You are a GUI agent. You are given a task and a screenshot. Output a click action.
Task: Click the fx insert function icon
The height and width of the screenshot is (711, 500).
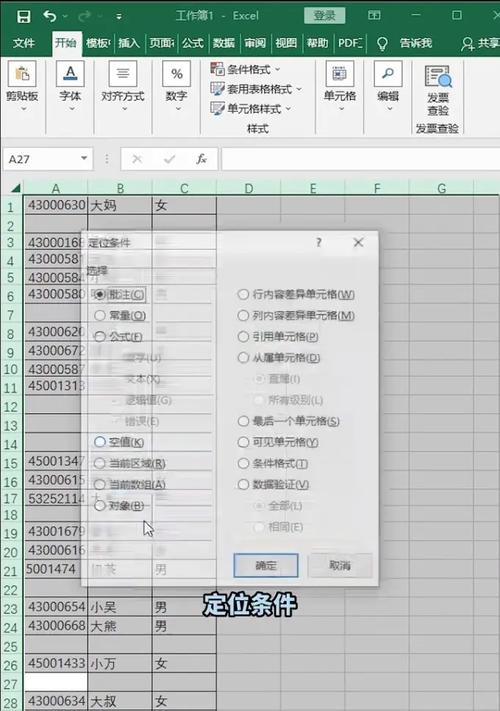click(x=202, y=159)
